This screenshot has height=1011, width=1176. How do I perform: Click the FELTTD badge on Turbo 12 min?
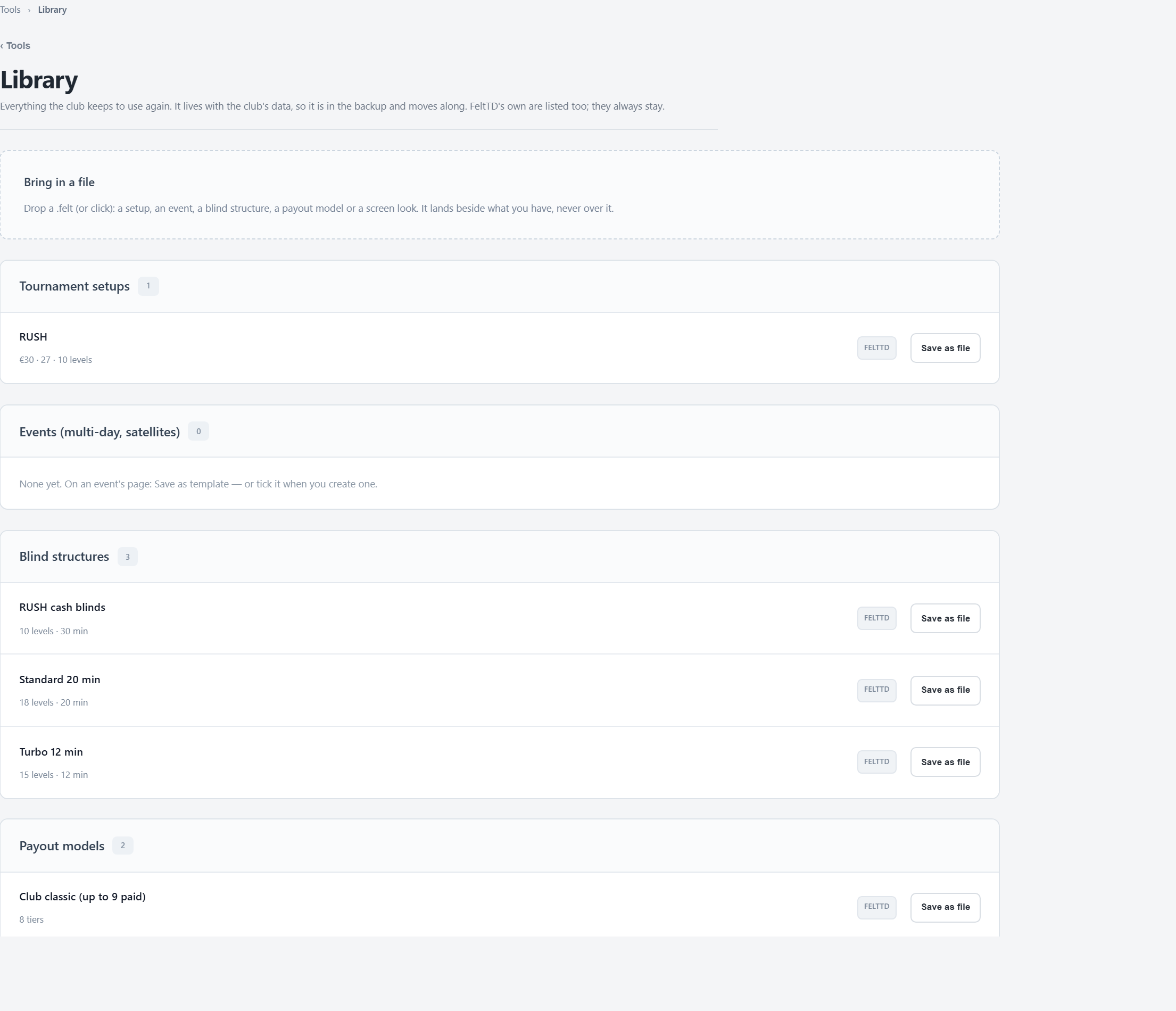click(876, 762)
